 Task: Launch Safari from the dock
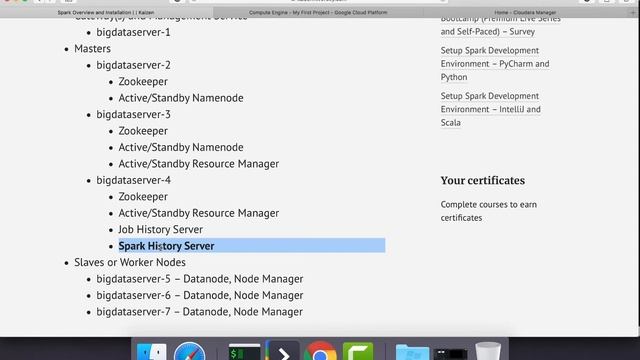click(x=189, y=351)
